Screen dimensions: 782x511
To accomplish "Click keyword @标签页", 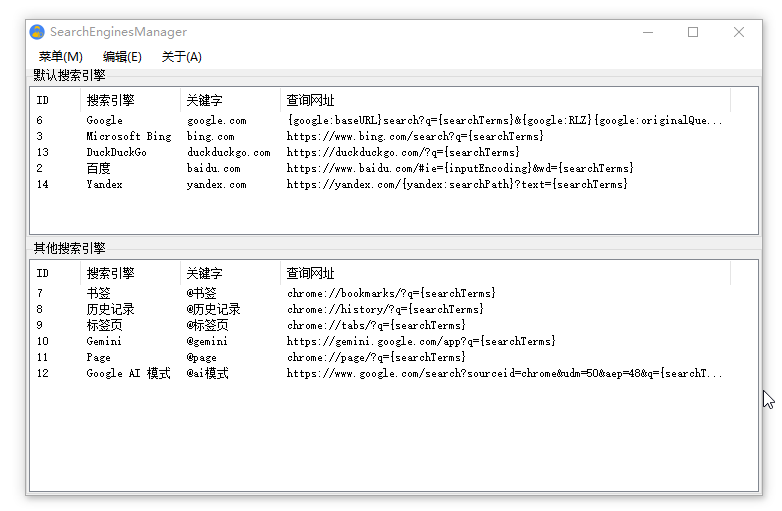I will pyautogui.click(x=207, y=325).
